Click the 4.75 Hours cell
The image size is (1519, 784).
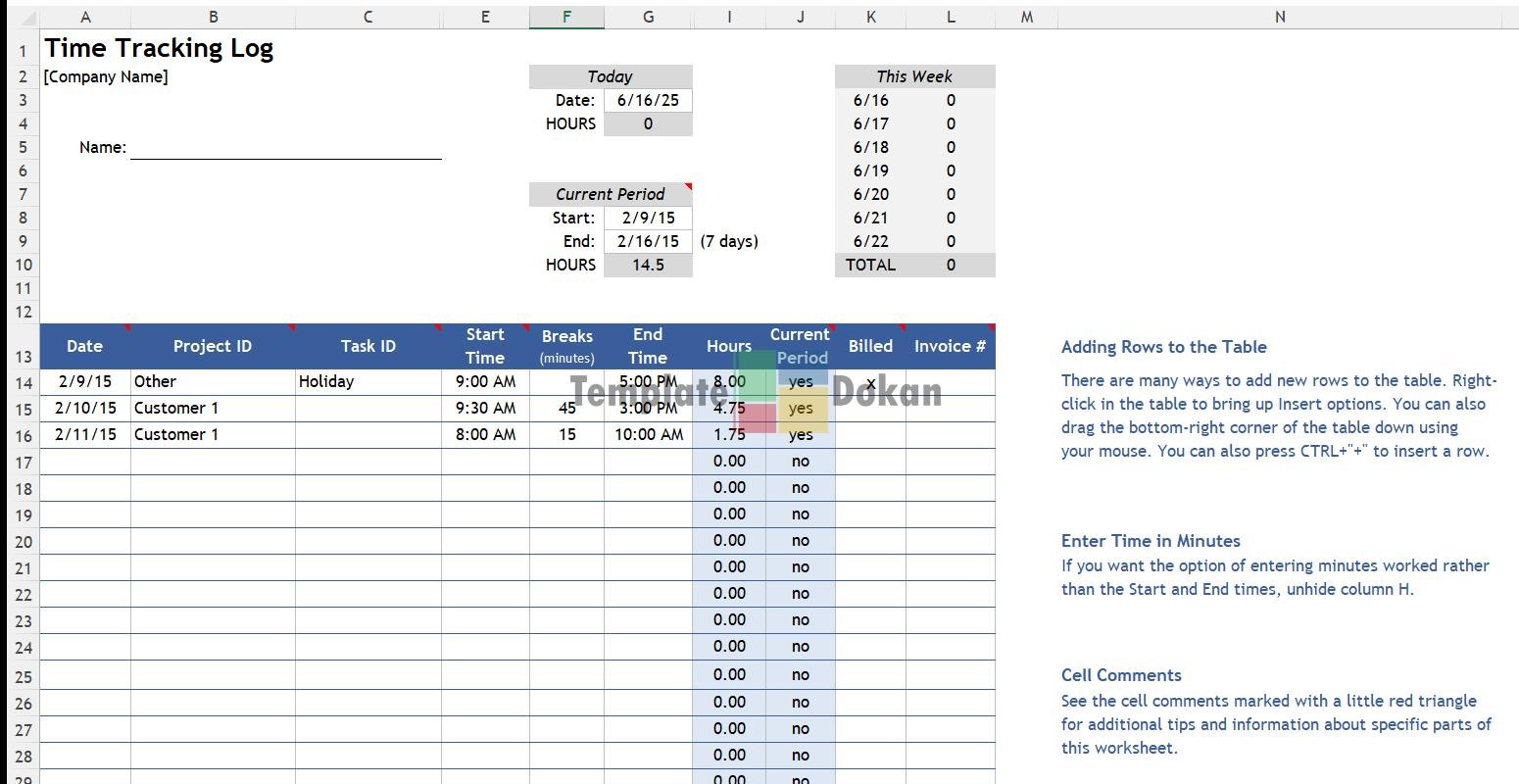tap(729, 408)
